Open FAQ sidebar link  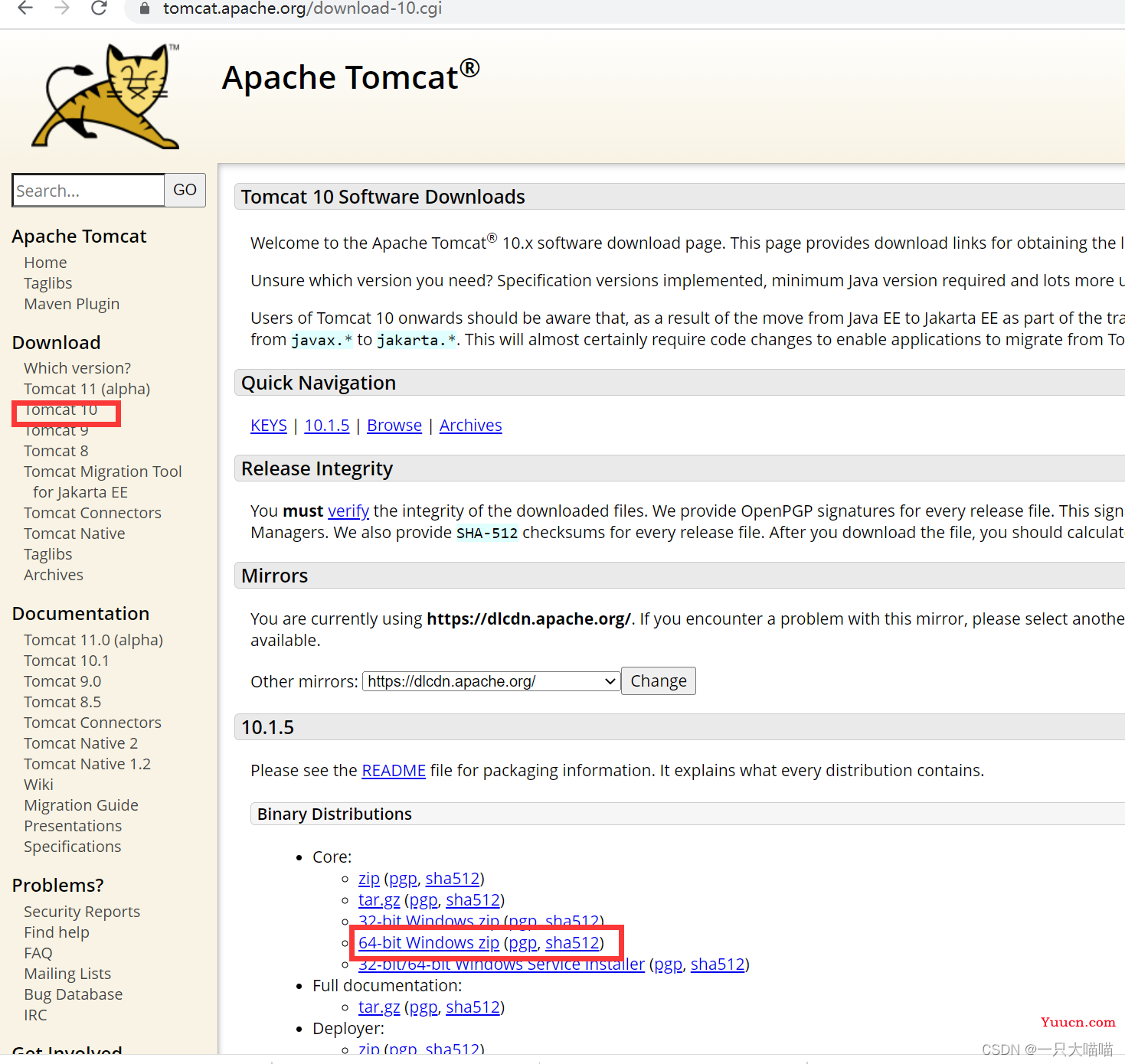click(38, 953)
